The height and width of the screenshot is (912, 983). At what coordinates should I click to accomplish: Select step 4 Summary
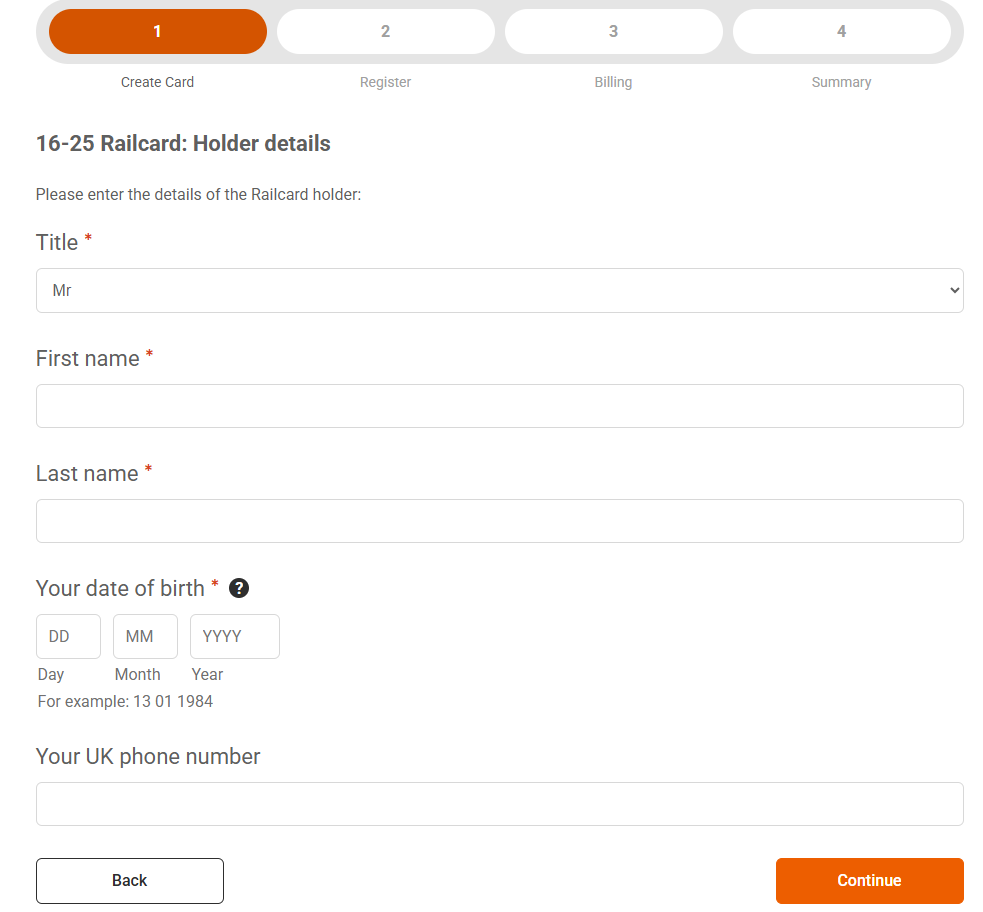[841, 32]
